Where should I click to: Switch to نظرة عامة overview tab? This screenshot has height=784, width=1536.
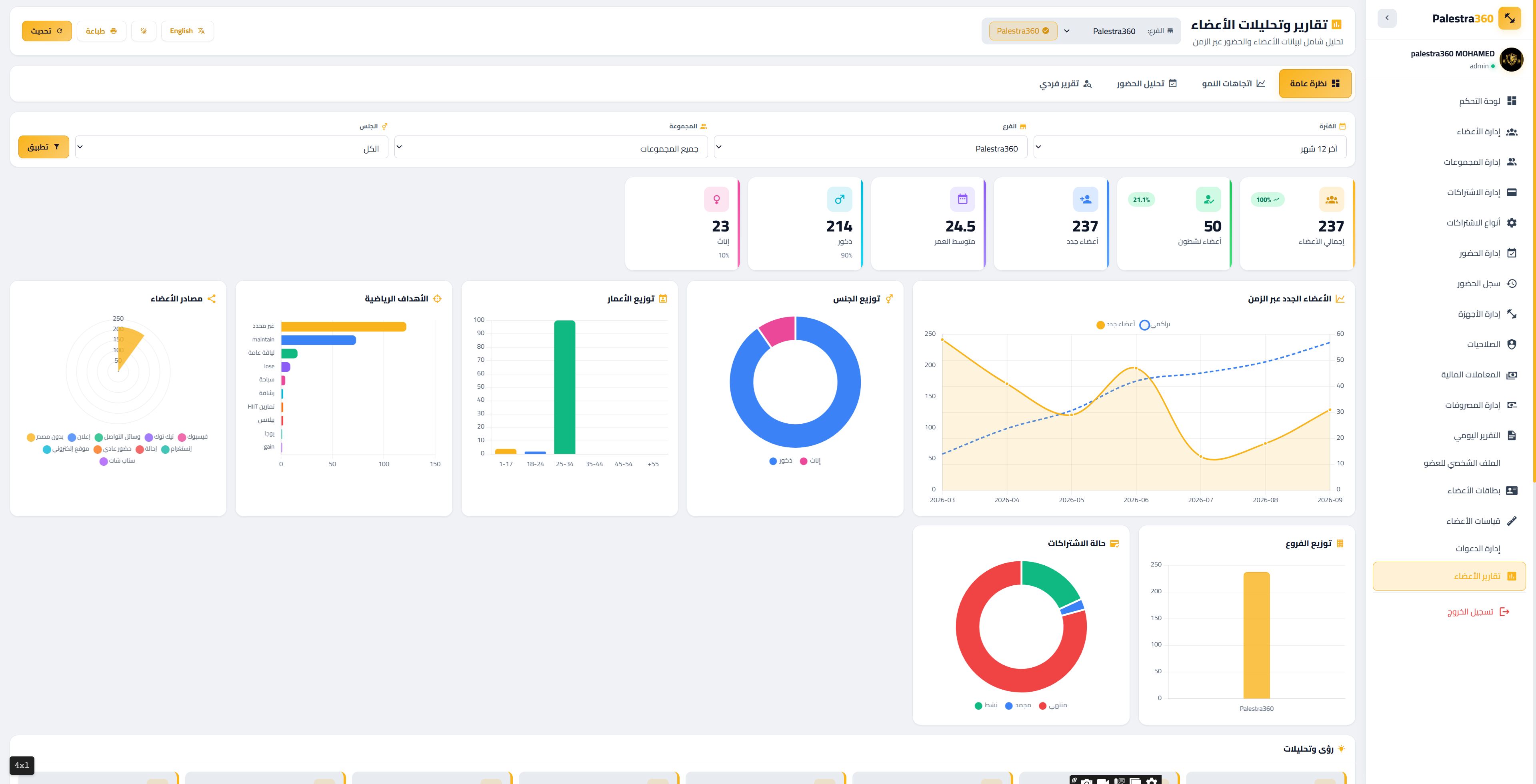coord(1315,84)
